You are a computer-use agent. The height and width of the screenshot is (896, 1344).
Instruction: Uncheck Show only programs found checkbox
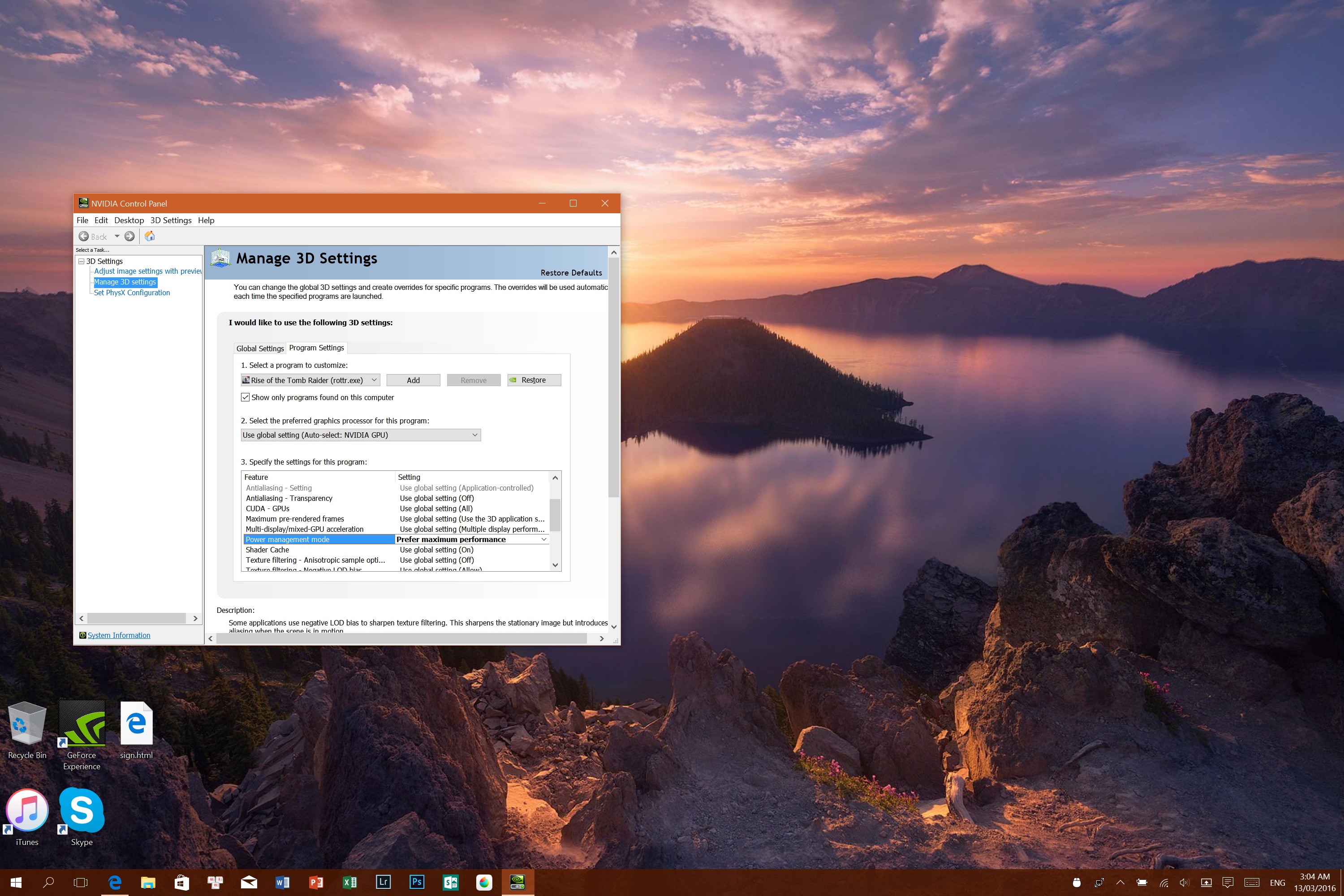pyautogui.click(x=246, y=397)
